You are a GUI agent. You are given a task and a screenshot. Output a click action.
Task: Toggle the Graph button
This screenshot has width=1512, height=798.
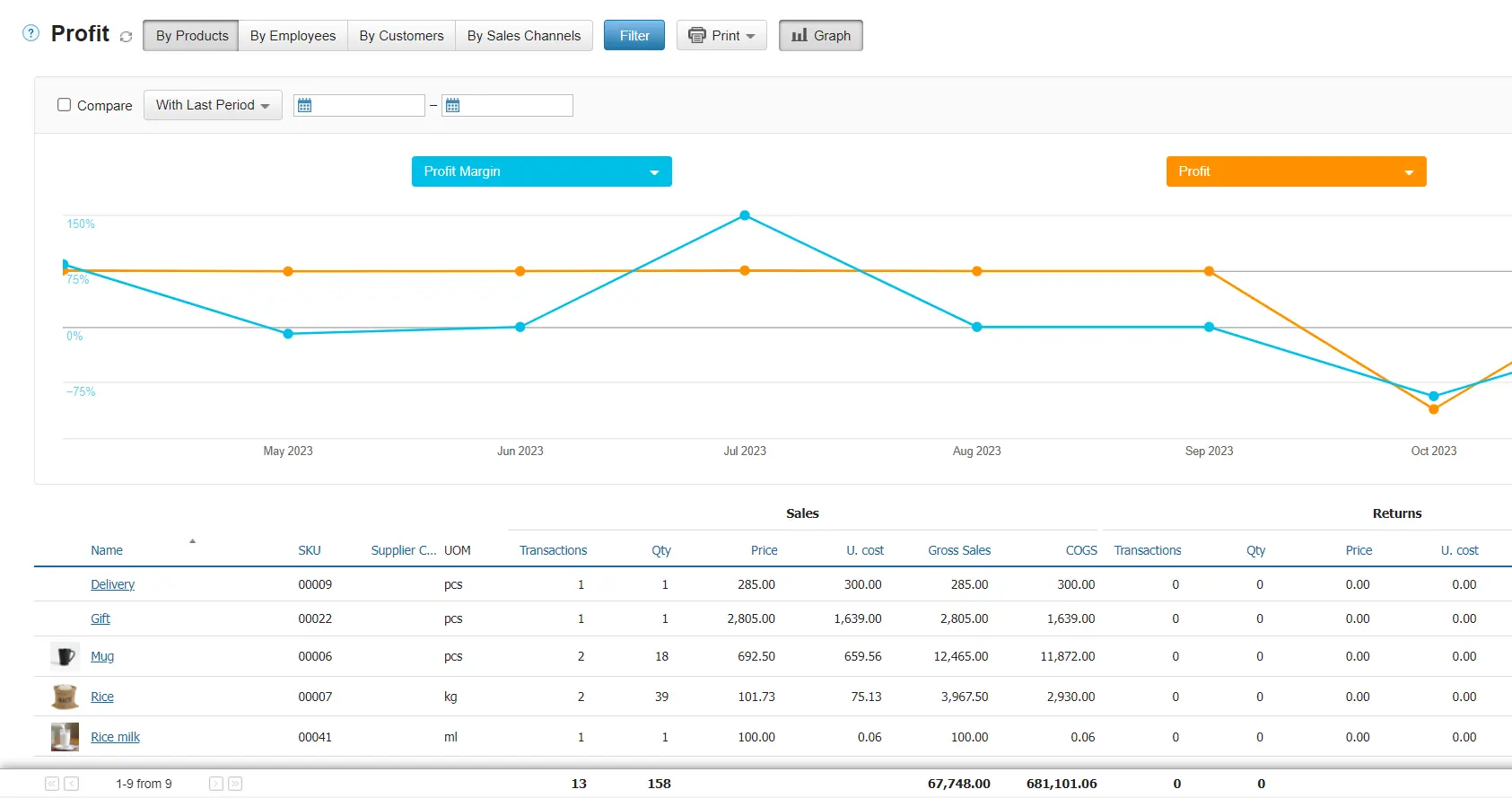click(x=821, y=36)
